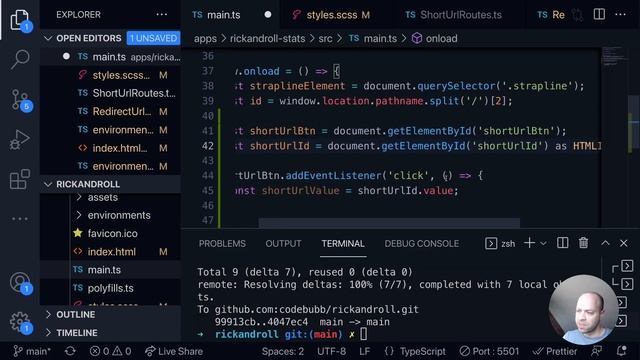Screen dimensions: 640x360
Task: Click line number 42 in gutter
Action: 208,146
